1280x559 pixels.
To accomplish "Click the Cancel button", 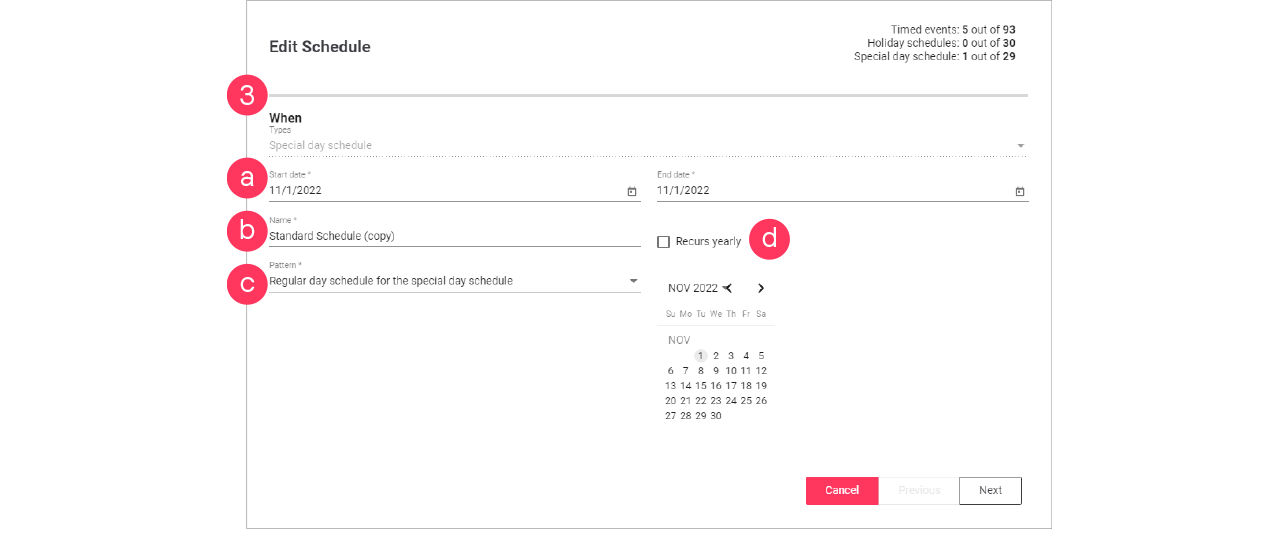I will click(842, 491).
